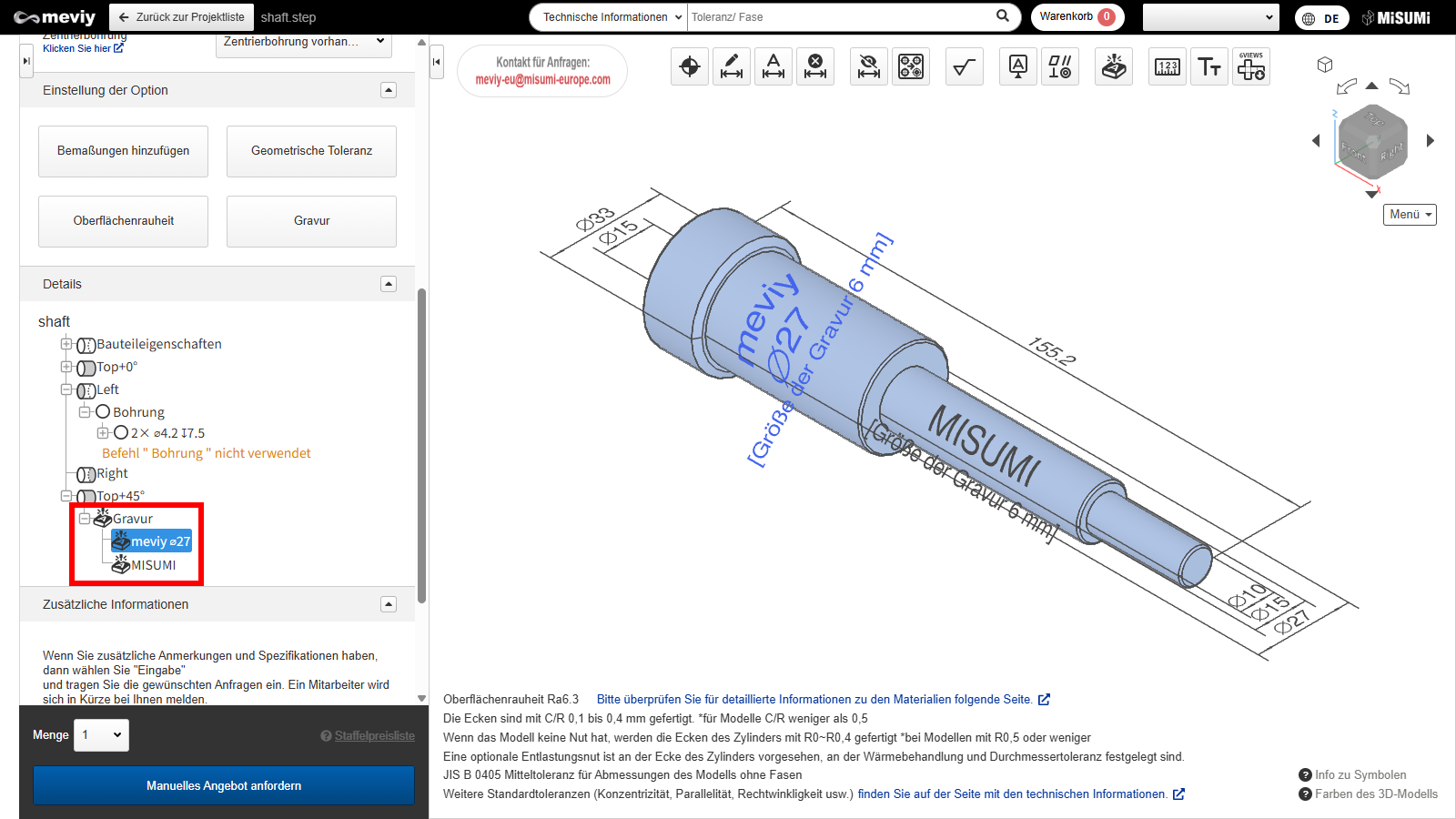Open the Menü dropdown under the view cube
Viewport: 1456px width, 819px height.
point(1410,215)
